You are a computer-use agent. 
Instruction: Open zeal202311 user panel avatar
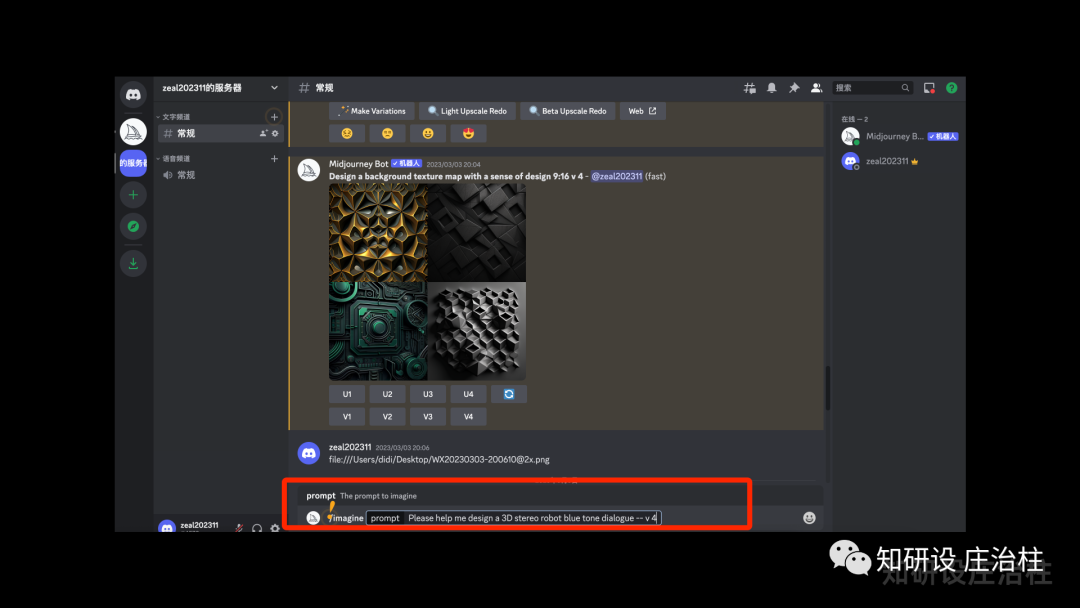pyautogui.click(x=167, y=527)
